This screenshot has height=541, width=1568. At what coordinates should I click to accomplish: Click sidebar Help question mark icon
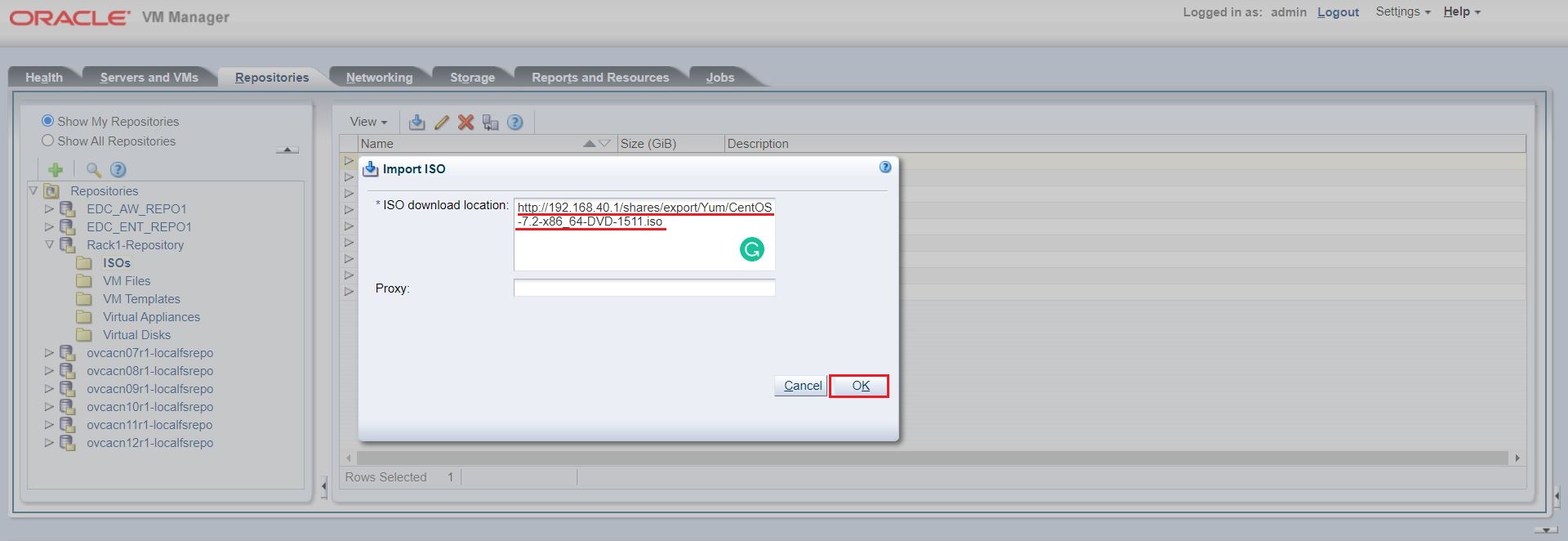coord(118,169)
